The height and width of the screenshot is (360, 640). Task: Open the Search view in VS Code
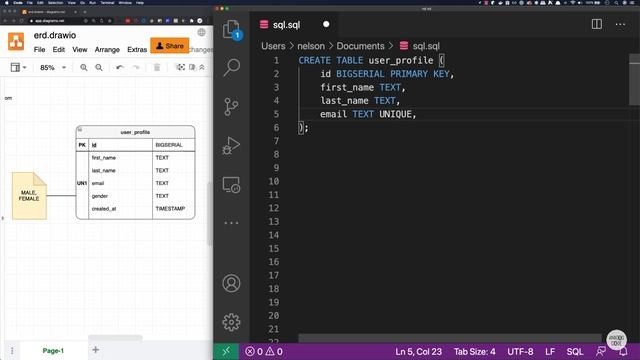(x=231, y=67)
